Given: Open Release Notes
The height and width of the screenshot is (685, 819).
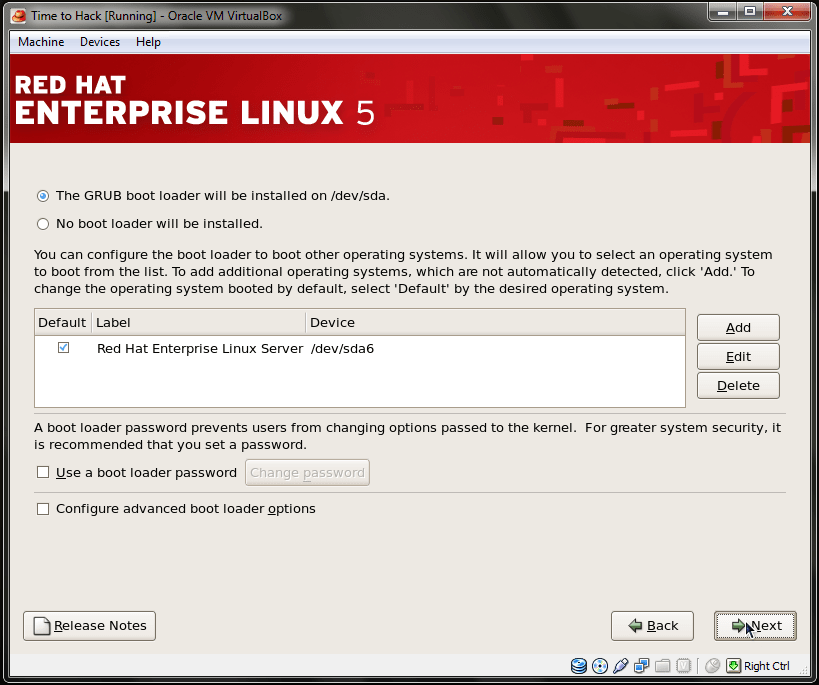Looking at the screenshot, I should pos(89,626).
